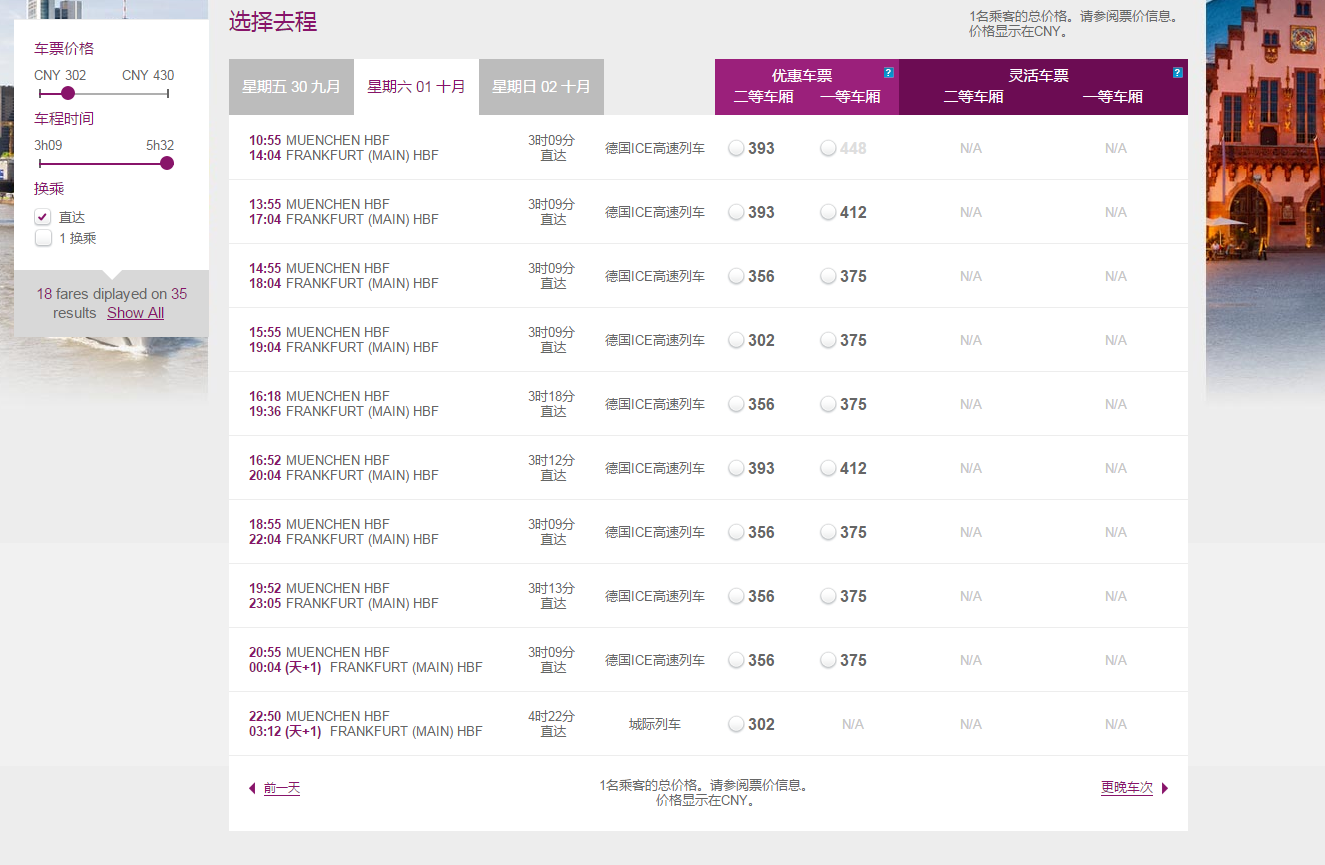The image size is (1325, 865).
Task: Select 375 first-class fare for 19:52 train
Action: point(828,596)
